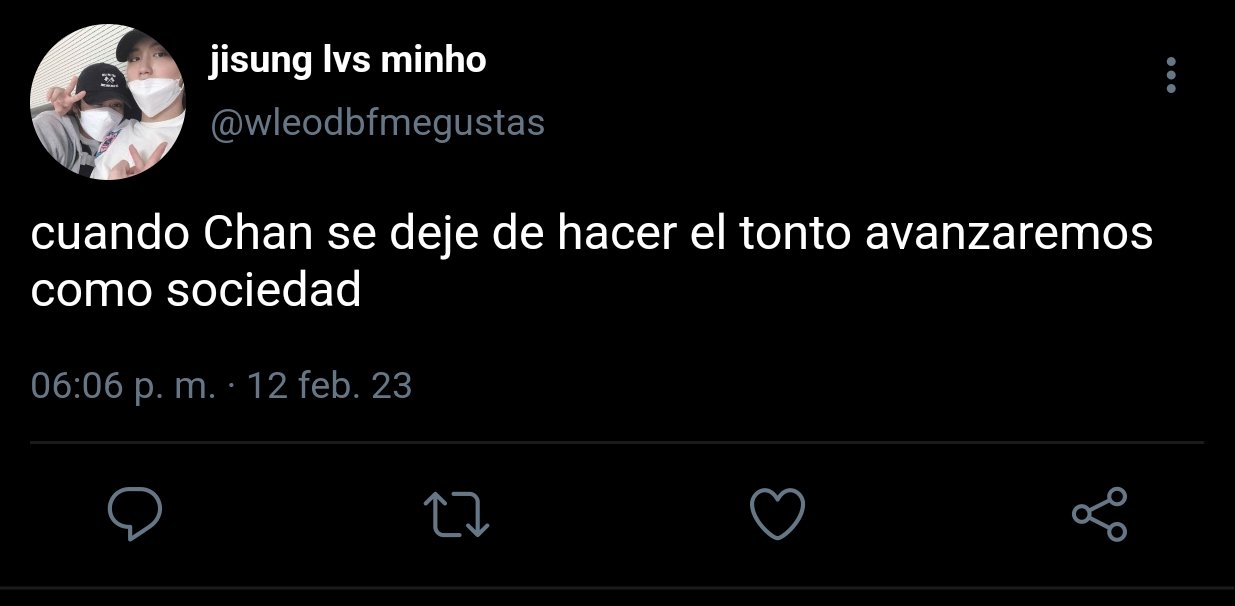
Task: Open the reply speech bubble icon
Action: coord(135,514)
